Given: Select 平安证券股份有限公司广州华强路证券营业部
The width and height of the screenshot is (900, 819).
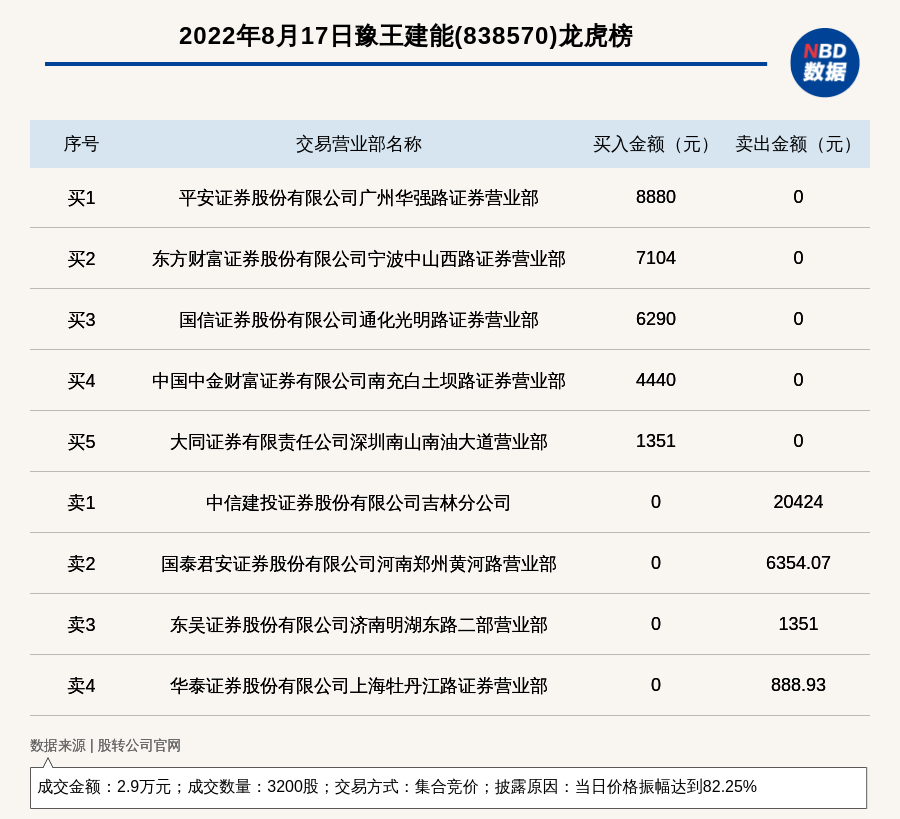Looking at the screenshot, I should tap(359, 198).
